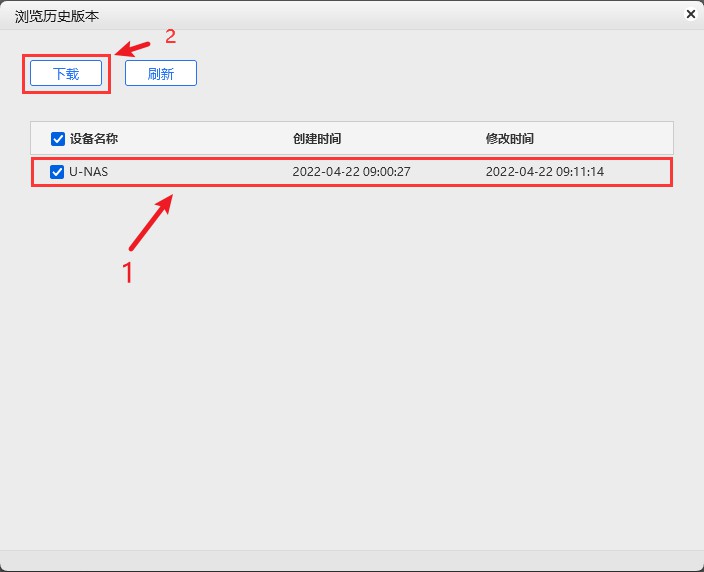Click modified time 2022-04-22 09:11:14
The image size is (704, 572).
[x=544, y=172]
